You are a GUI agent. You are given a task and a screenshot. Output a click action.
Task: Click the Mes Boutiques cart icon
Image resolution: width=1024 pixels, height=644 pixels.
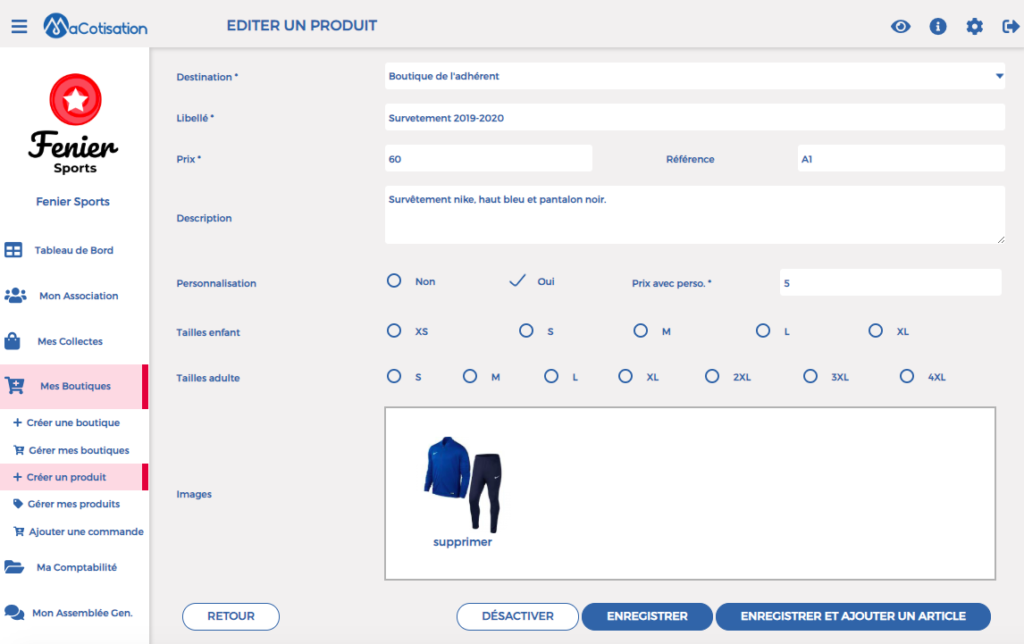pos(14,386)
